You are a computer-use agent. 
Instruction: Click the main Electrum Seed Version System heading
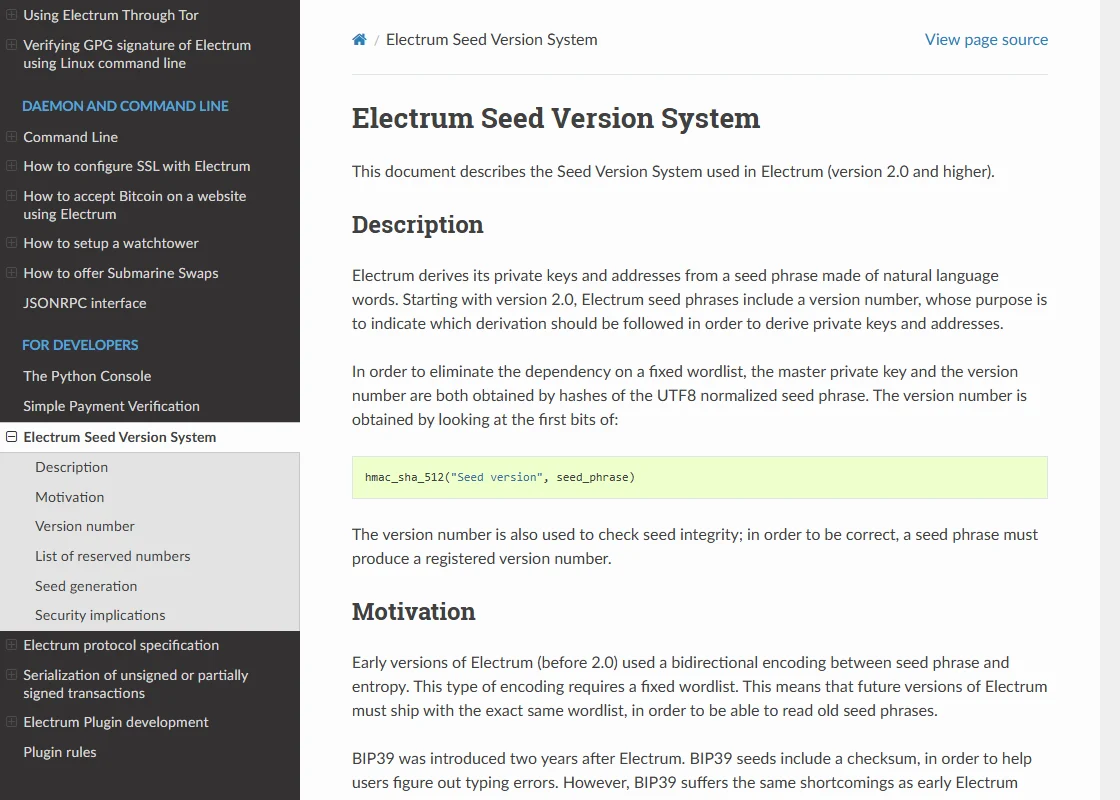point(556,118)
